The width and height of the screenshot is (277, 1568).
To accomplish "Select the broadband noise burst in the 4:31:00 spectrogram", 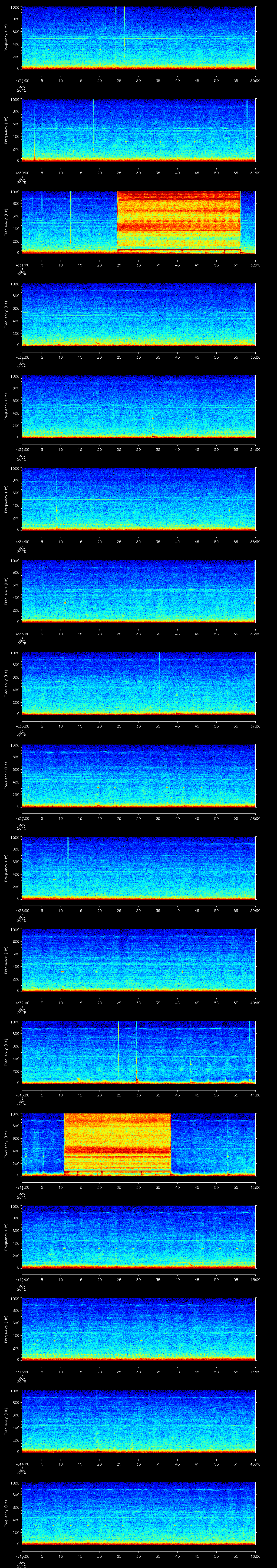I will click(x=179, y=222).
